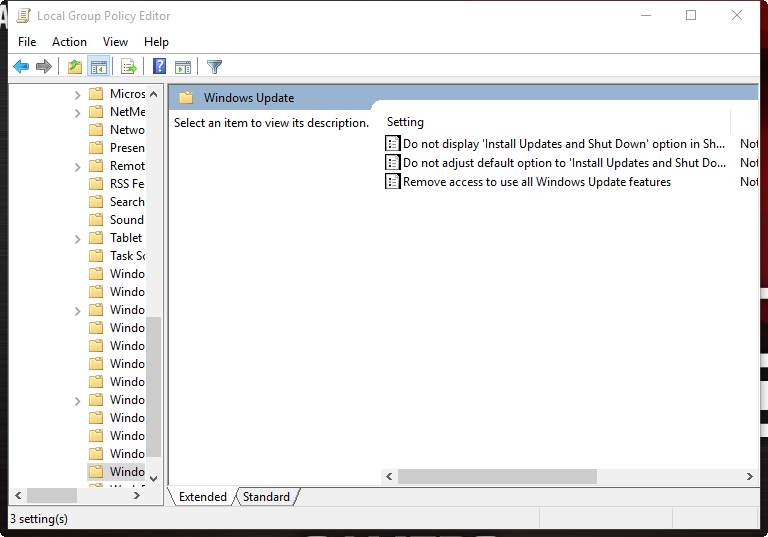This screenshot has height=537, width=768.
Task: Click the folder icon next to Sound
Action: click(x=96, y=219)
